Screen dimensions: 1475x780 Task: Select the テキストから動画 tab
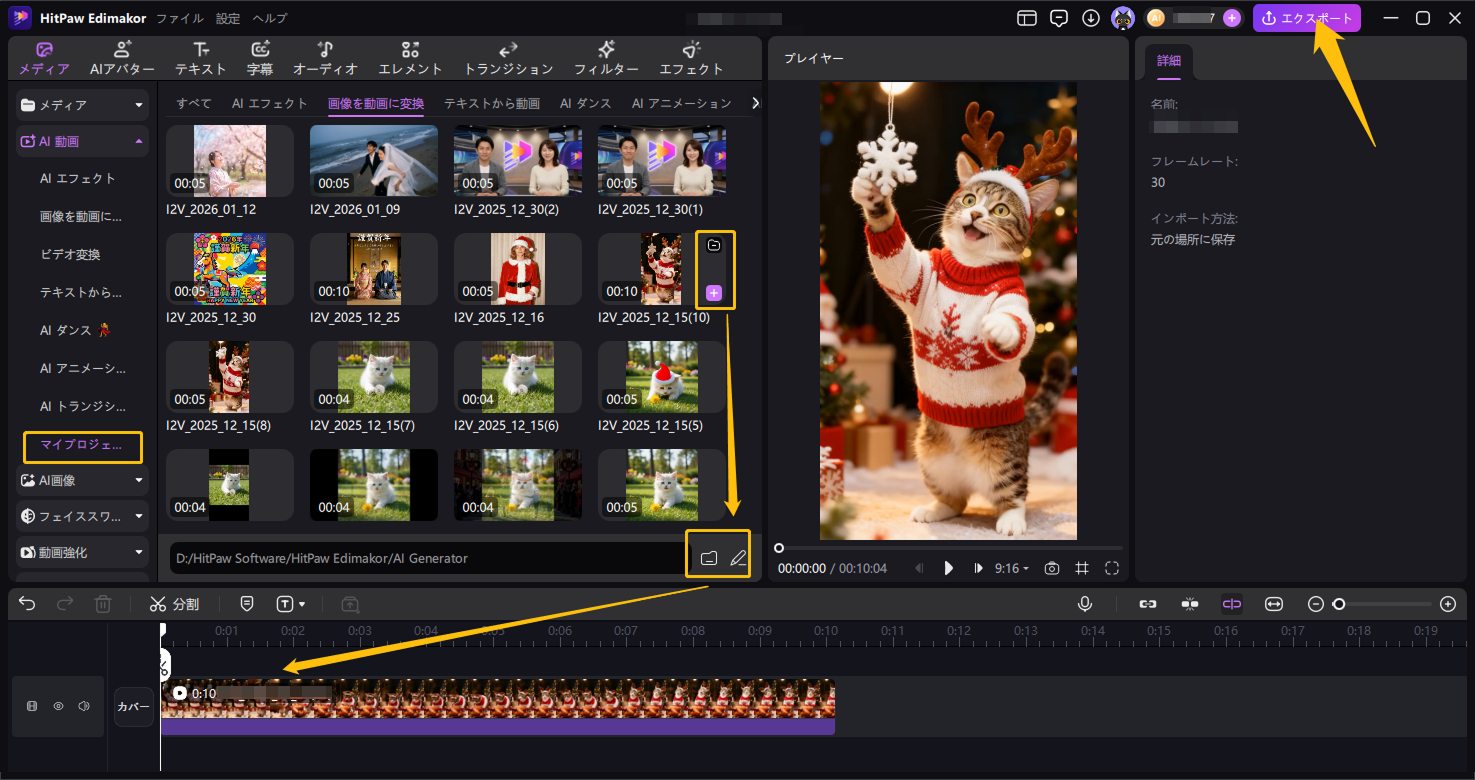(492, 103)
